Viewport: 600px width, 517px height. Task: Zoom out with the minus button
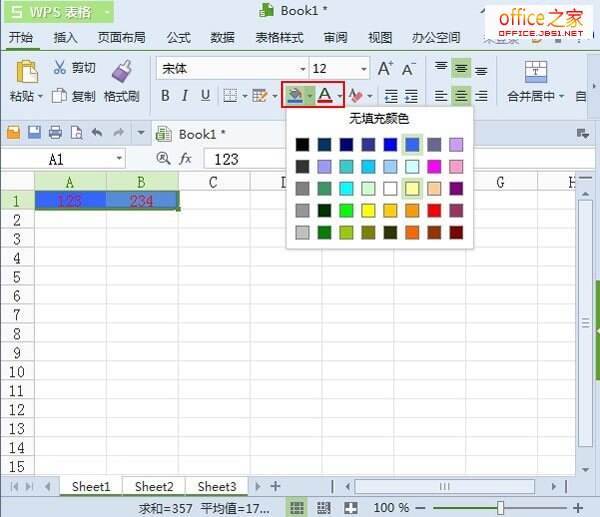(x=420, y=508)
